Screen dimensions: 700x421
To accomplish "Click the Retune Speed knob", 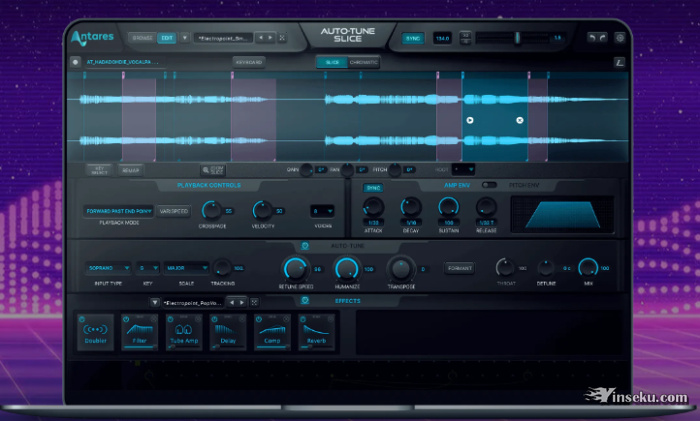I will tap(295, 268).
